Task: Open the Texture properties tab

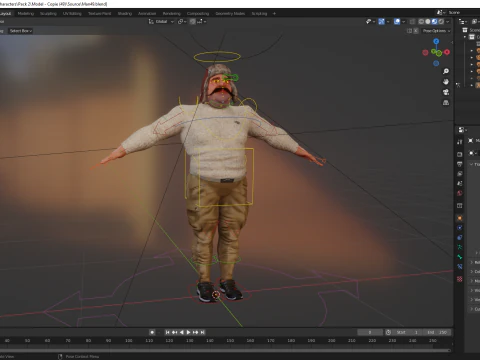Action: (x=460, y=279)
